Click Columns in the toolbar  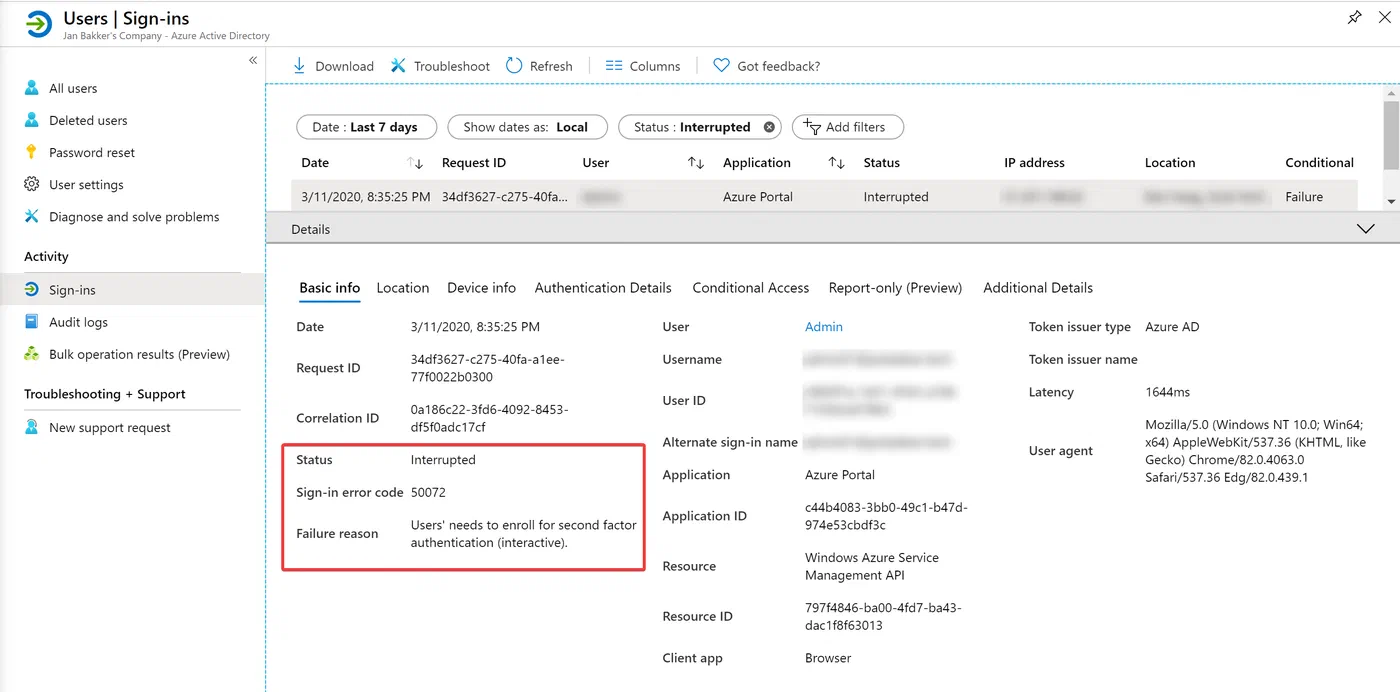pyautogui.click(x=643, y=66)
